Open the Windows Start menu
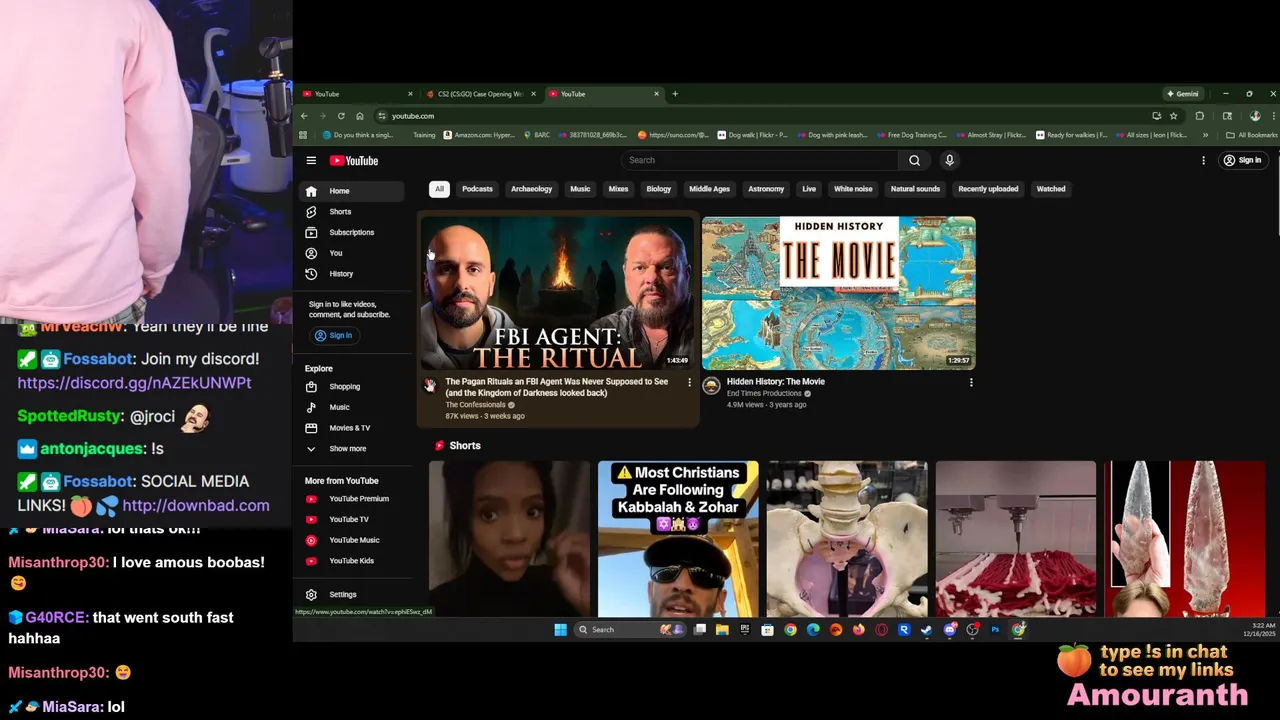 point(560,629)
